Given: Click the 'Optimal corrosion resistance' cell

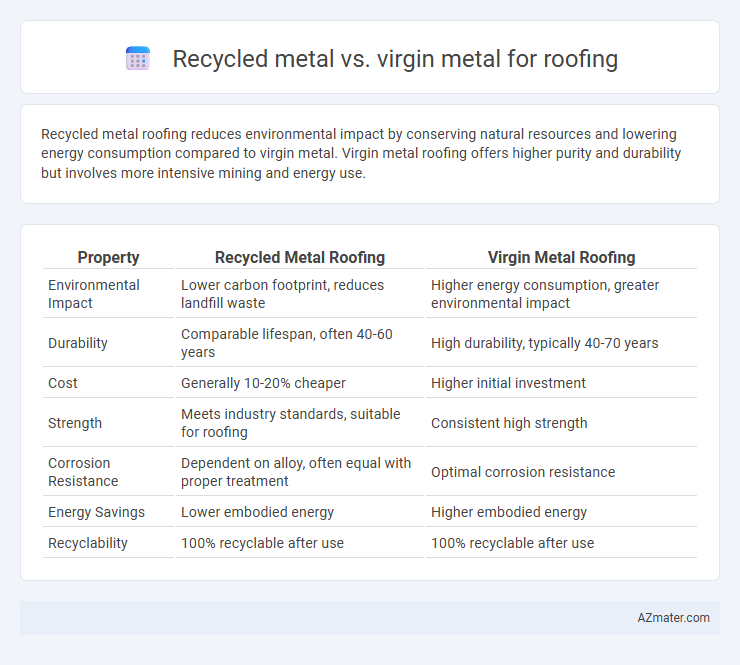Looking at the screenshot, I should tap(523, 472).
